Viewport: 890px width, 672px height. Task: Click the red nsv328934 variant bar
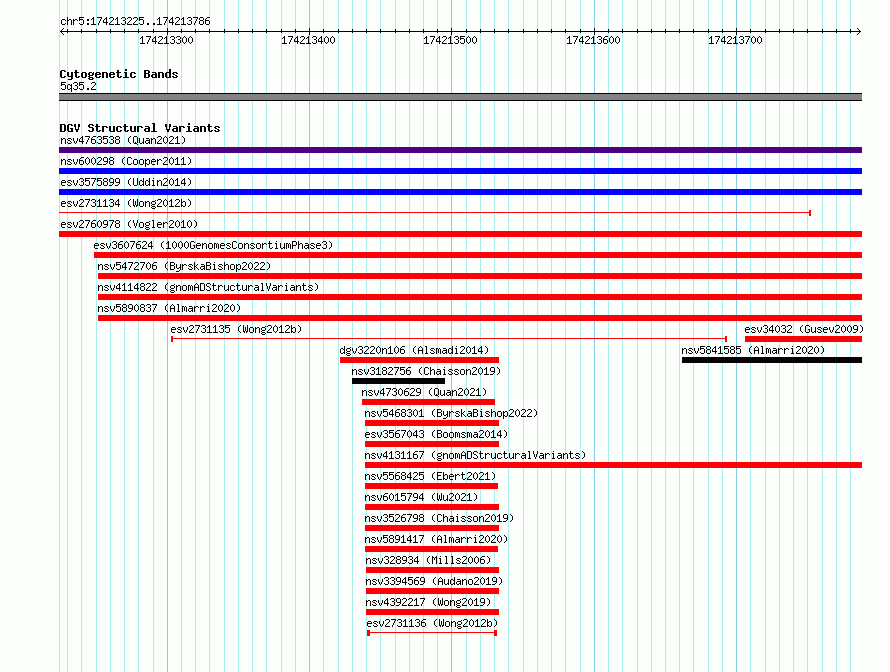[x=433, y=570]
